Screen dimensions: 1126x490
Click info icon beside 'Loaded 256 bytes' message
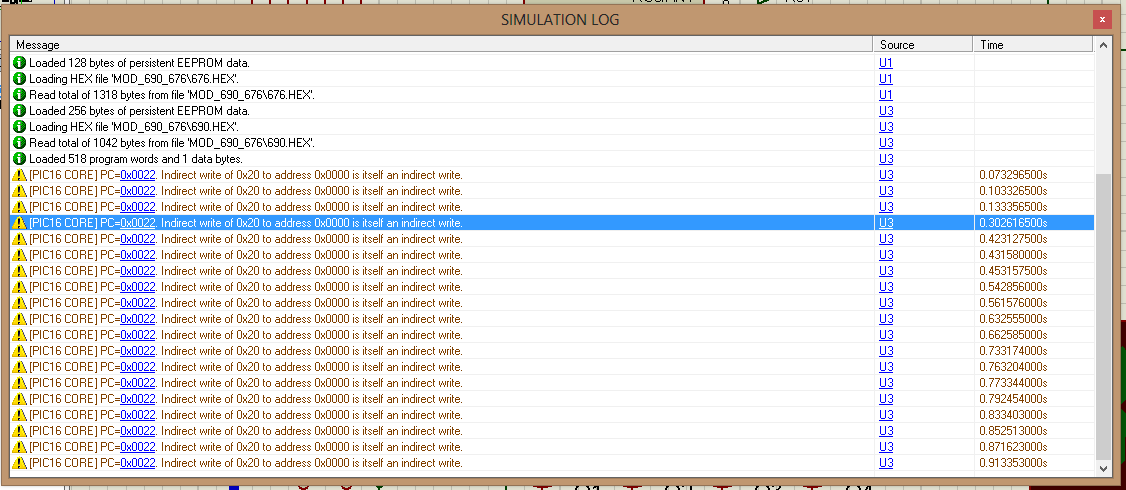point(19,111)
